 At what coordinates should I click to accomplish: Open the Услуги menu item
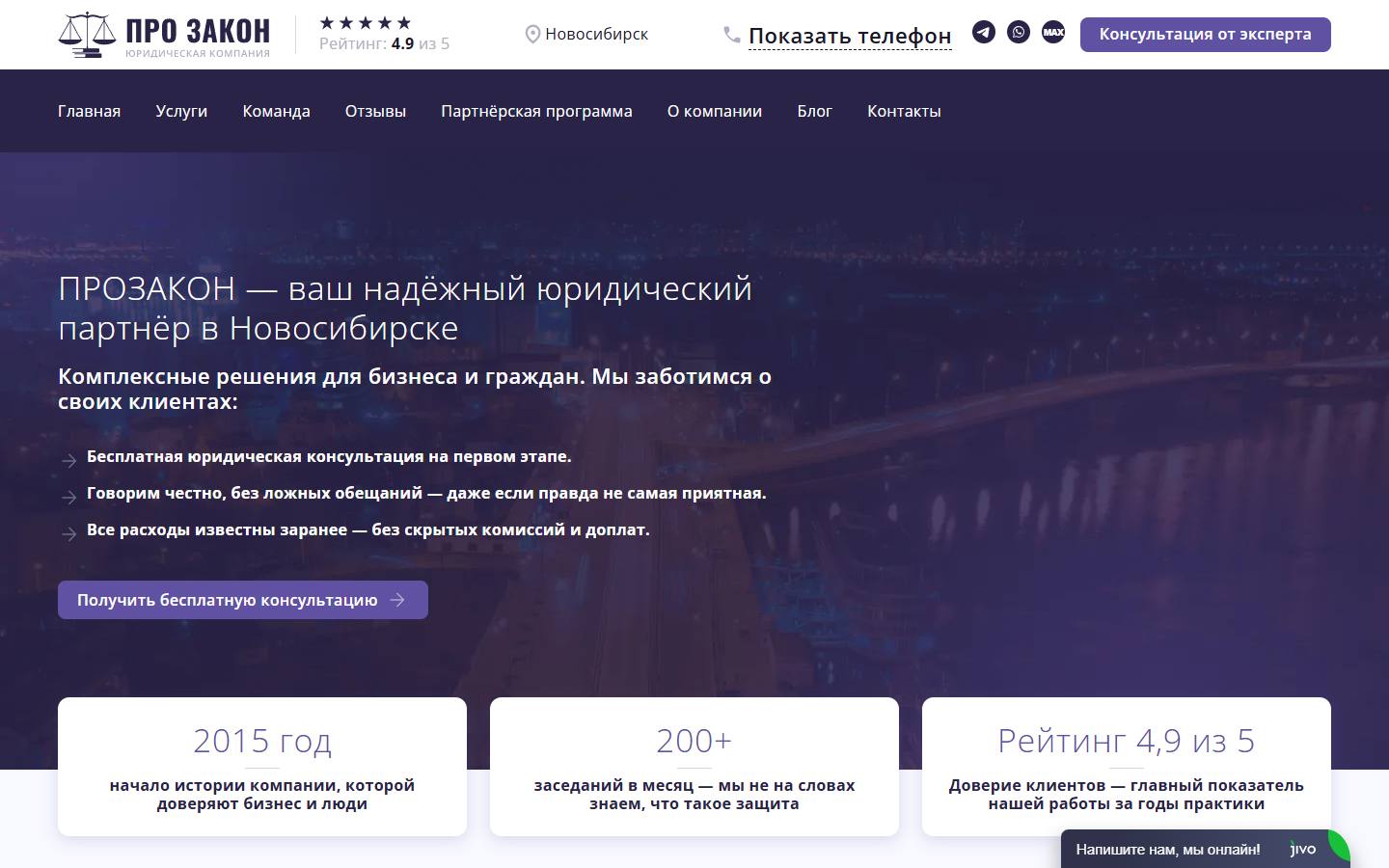pos(181,111)
